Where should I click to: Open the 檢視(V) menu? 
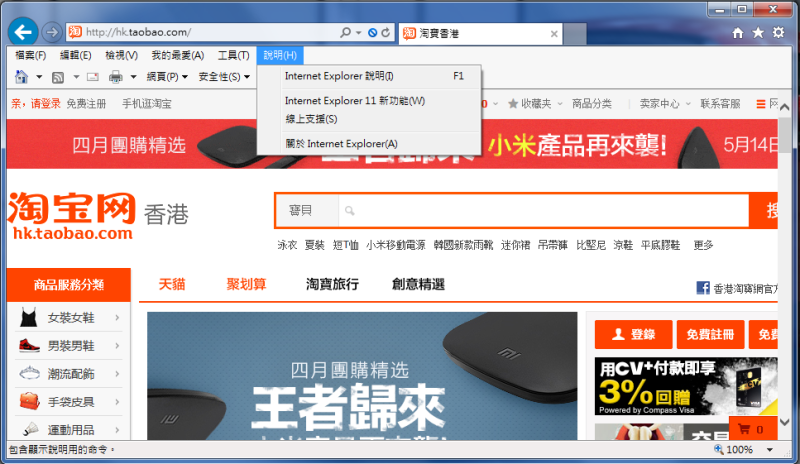click(121, 55)
